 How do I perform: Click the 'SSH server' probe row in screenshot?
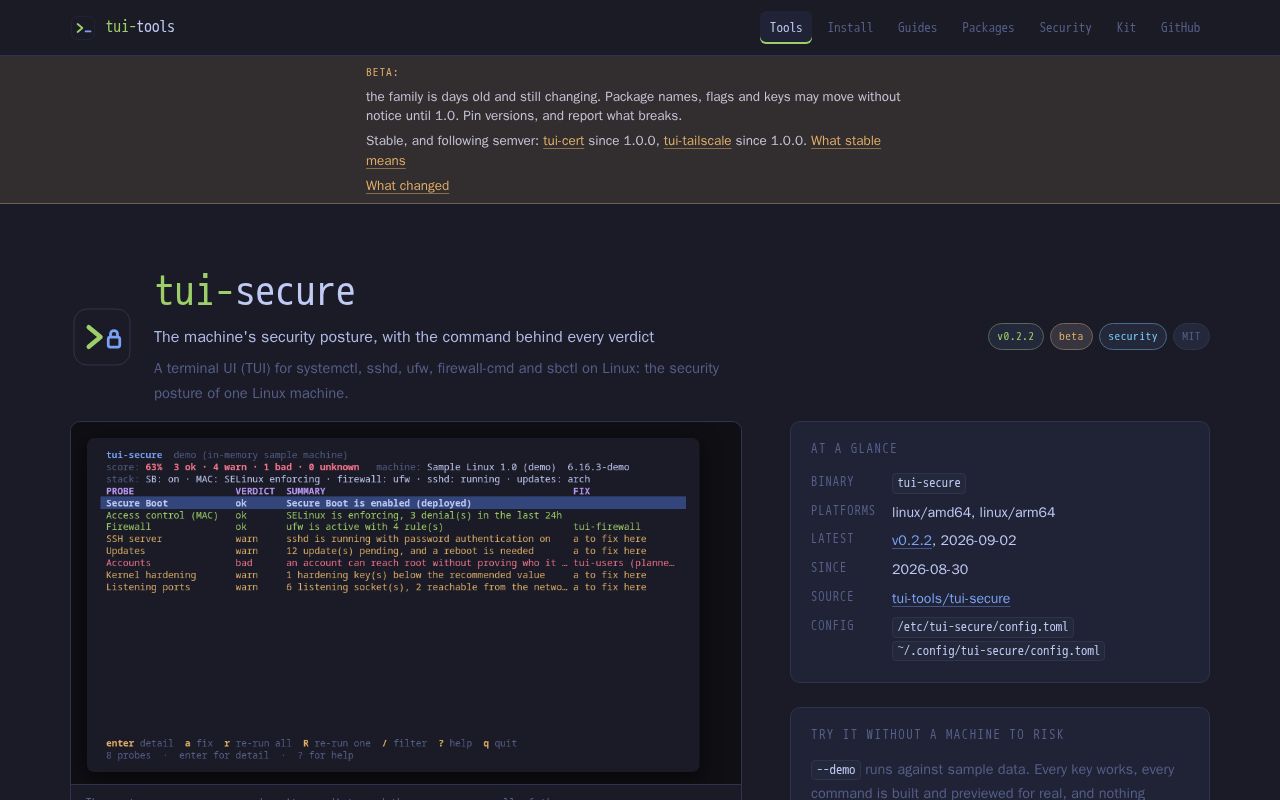tap(393, 539)
